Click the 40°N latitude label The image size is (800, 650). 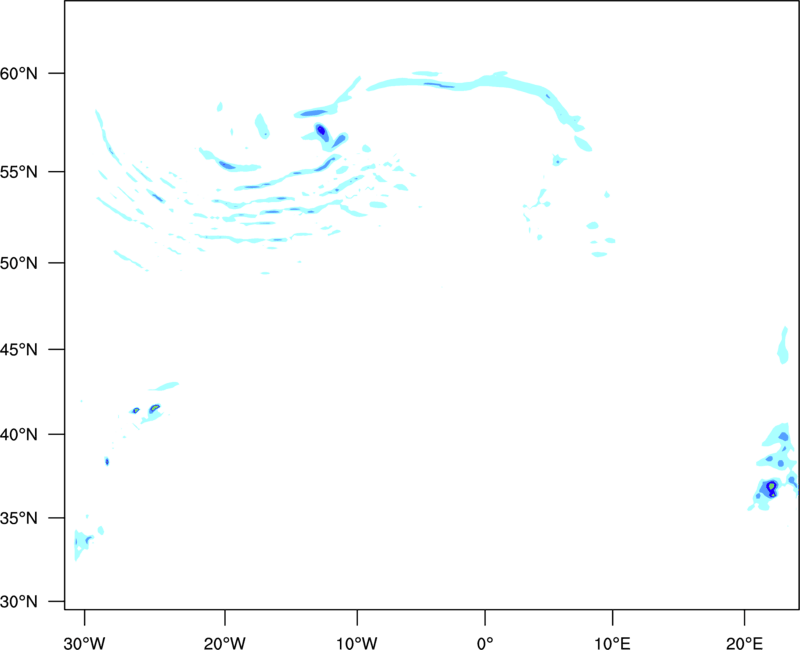point(18,435)
